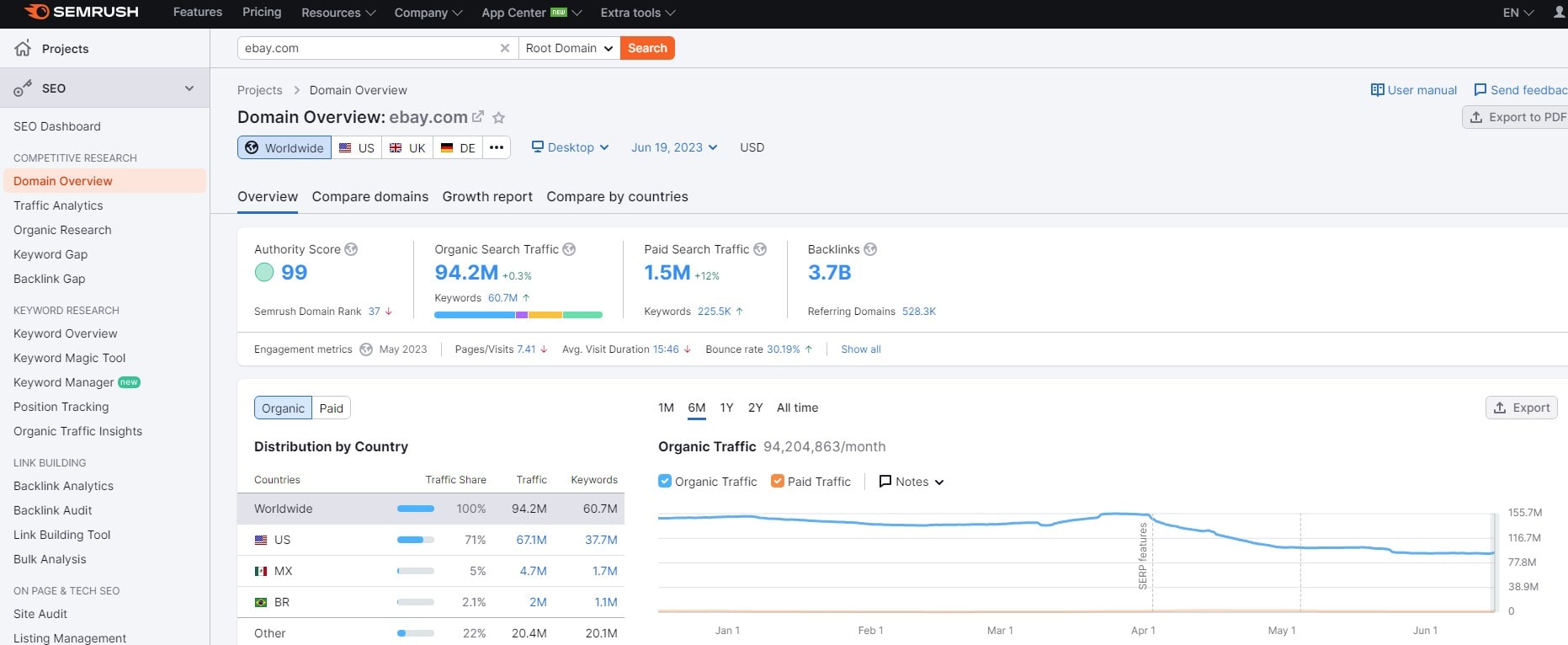This screenshot has height=645, width=1568.
Task: Star ebay.com as favorite
Action: (498, 117)
